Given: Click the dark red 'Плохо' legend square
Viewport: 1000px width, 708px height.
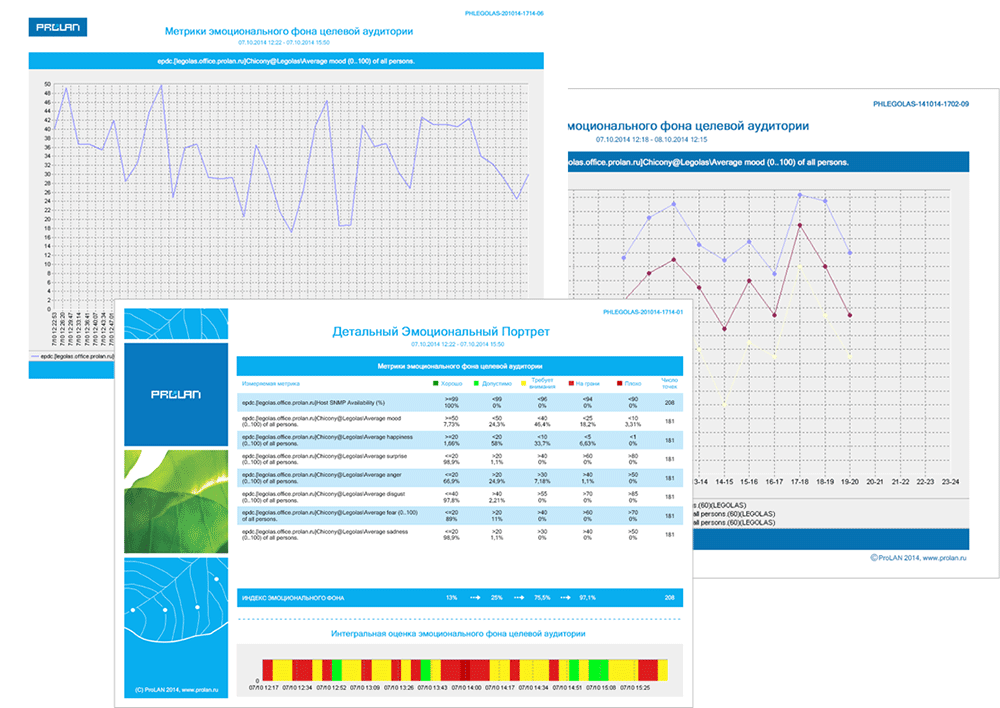Looking at the screenshot, I should point(620,383).
